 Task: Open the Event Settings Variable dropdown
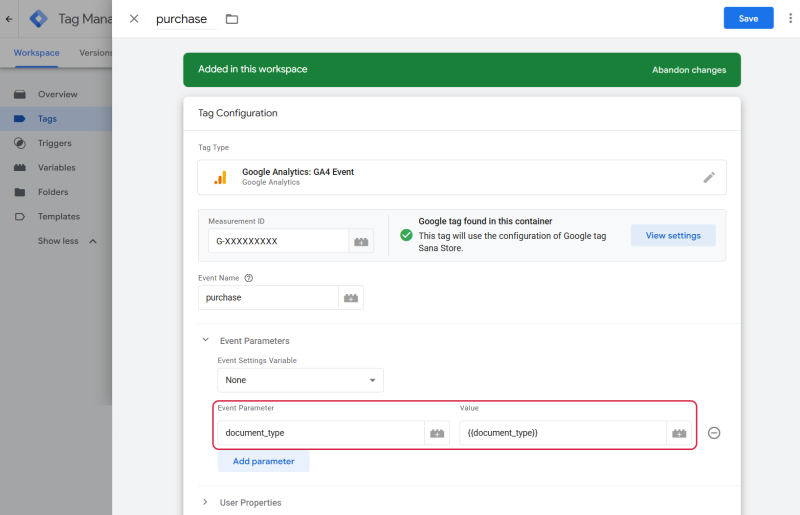point(301,380)
